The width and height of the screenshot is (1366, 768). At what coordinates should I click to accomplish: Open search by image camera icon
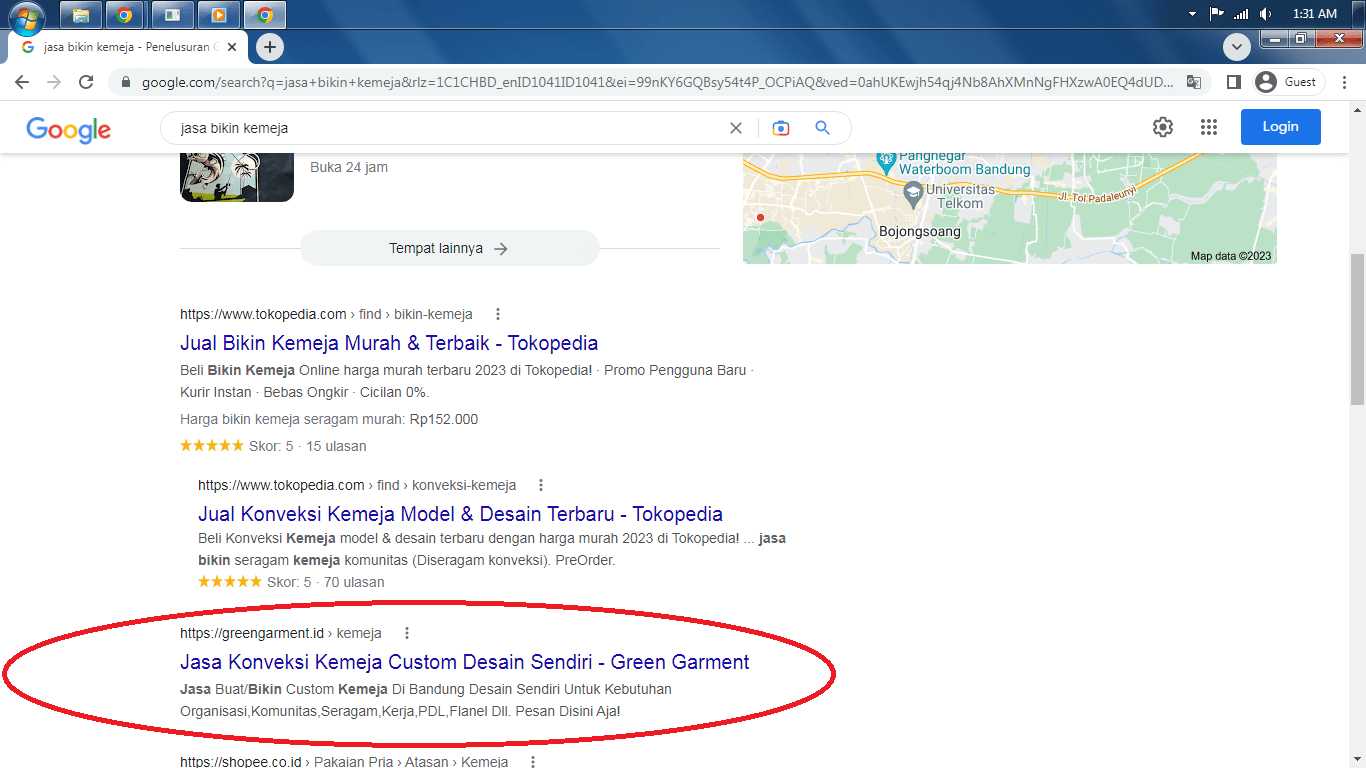pyautogui.click(x=781, y=128)
